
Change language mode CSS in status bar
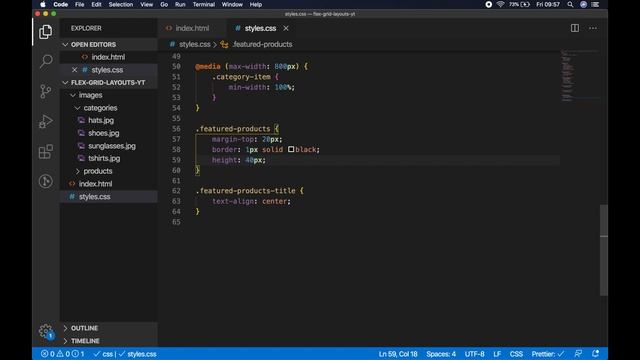(x=516, y=354)
